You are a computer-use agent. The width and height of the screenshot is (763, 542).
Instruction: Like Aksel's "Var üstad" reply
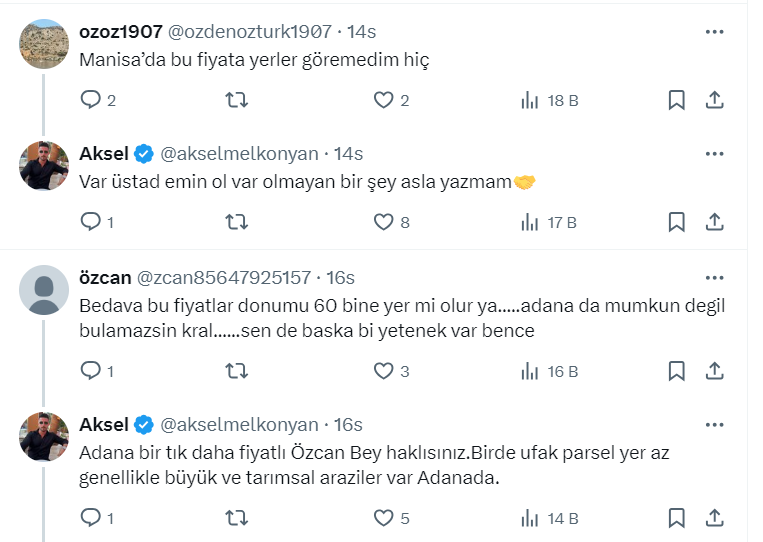tap(383, 222)
